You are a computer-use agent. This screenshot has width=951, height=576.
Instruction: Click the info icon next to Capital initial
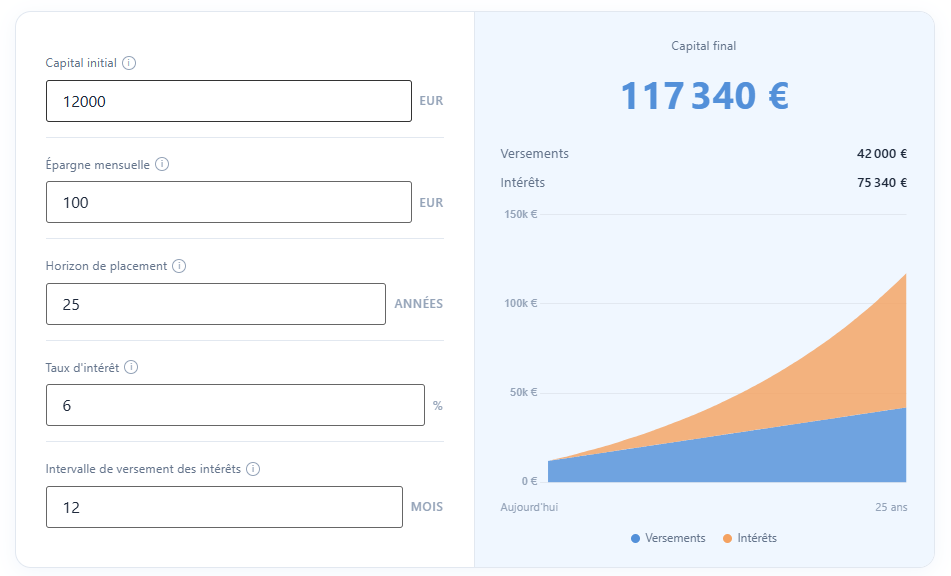[x=129, y=63]
